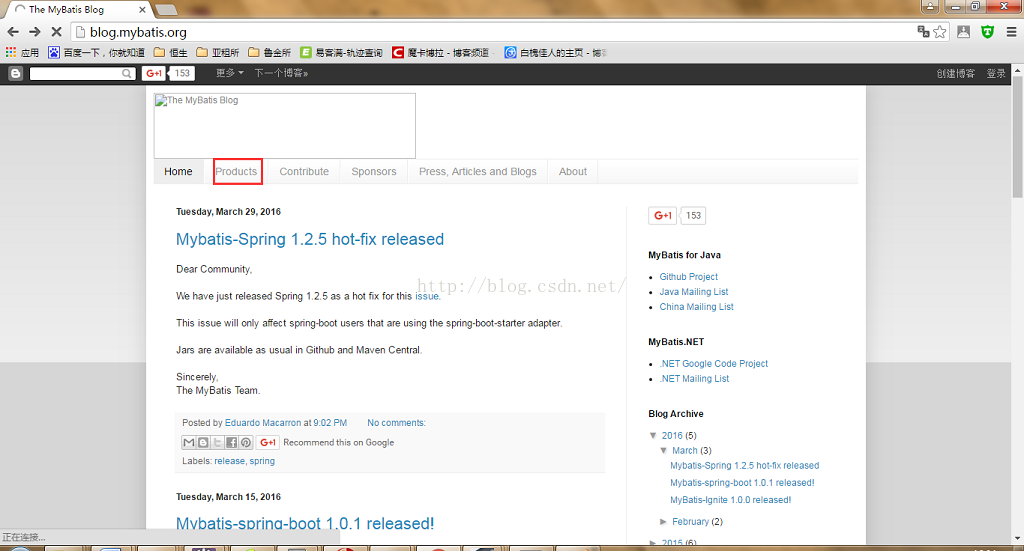Open the China Mailing List link
Viewport: 1024px width, 551px height.
pyautogui.click(x=696, y=307)
